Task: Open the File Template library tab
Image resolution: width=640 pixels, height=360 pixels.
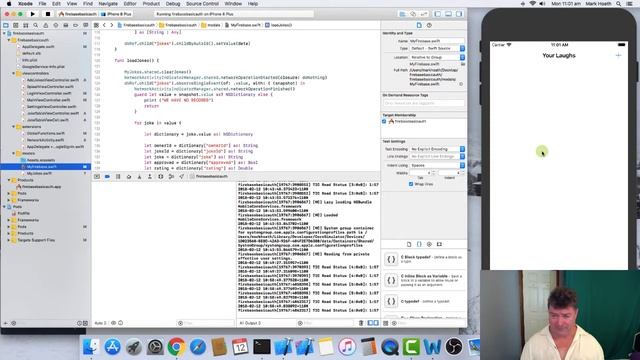Action: (x=409, y=244)
